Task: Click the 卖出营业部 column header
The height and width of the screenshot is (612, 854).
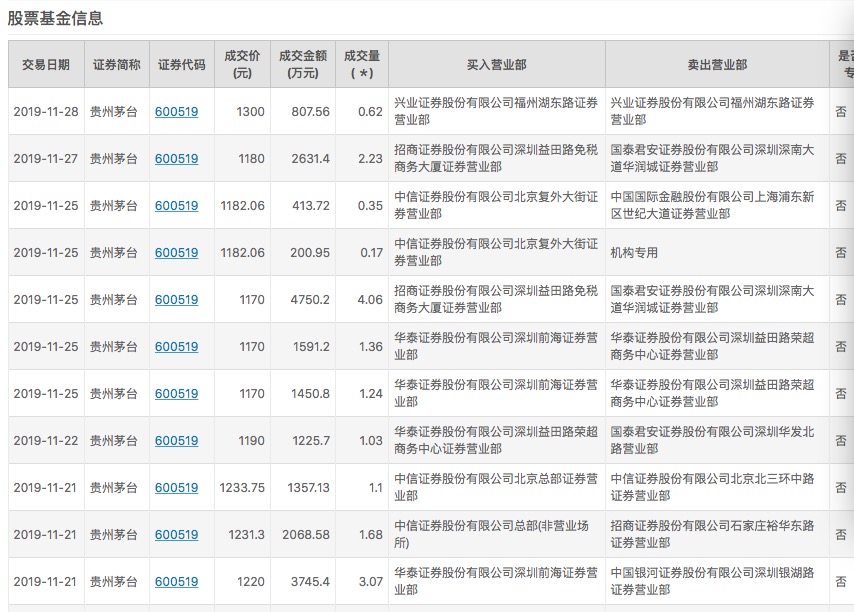Action: [x=717, y=64]
